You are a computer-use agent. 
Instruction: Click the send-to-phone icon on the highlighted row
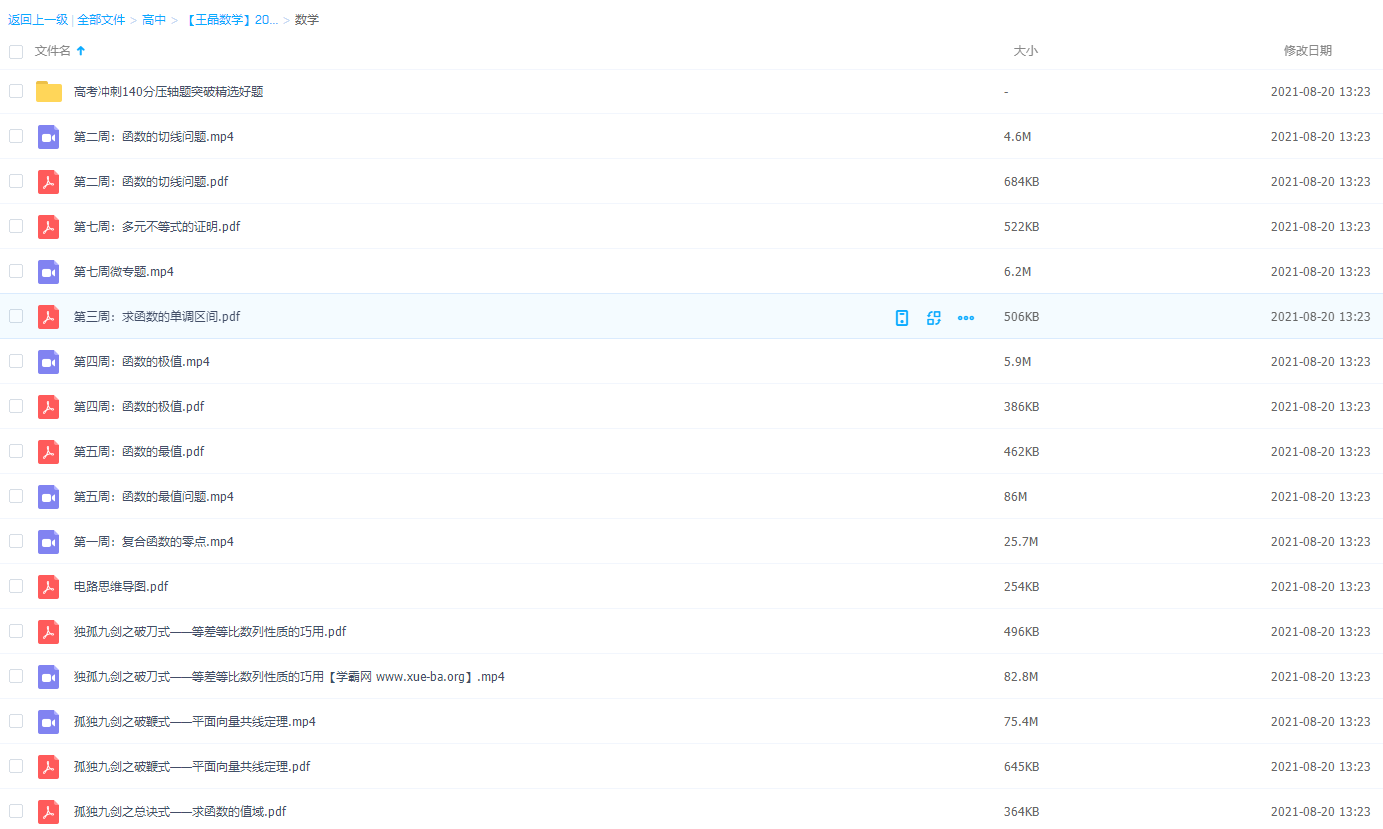coord(901,318)
